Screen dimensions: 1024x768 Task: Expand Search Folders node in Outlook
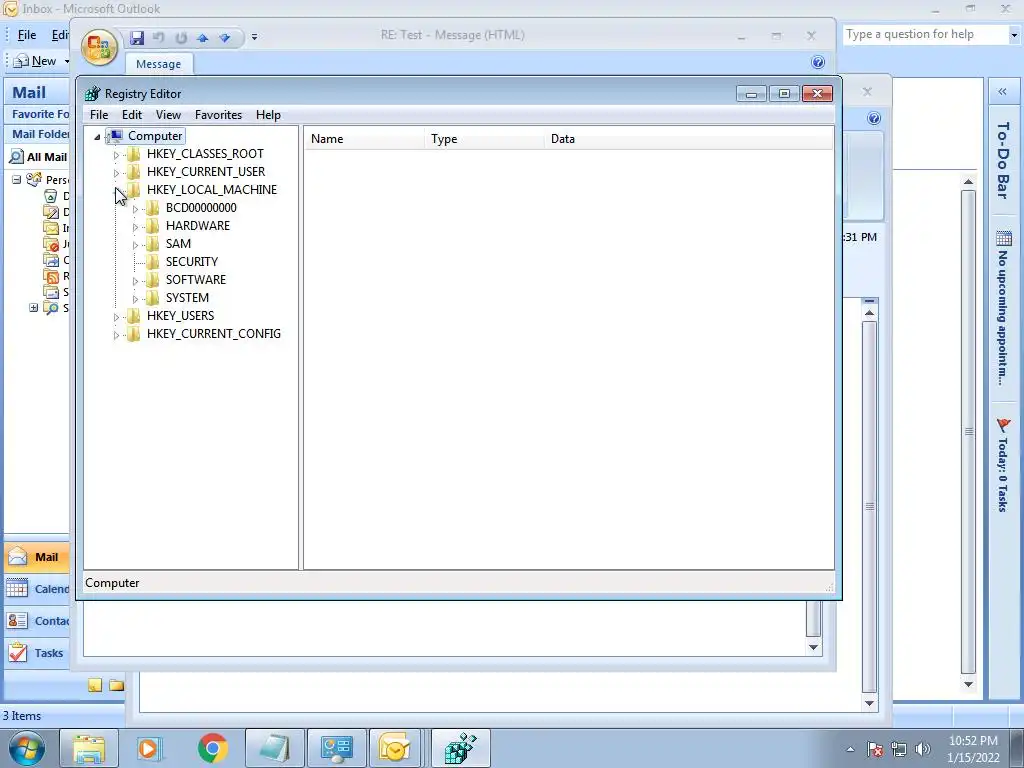(x=33, y=308)
